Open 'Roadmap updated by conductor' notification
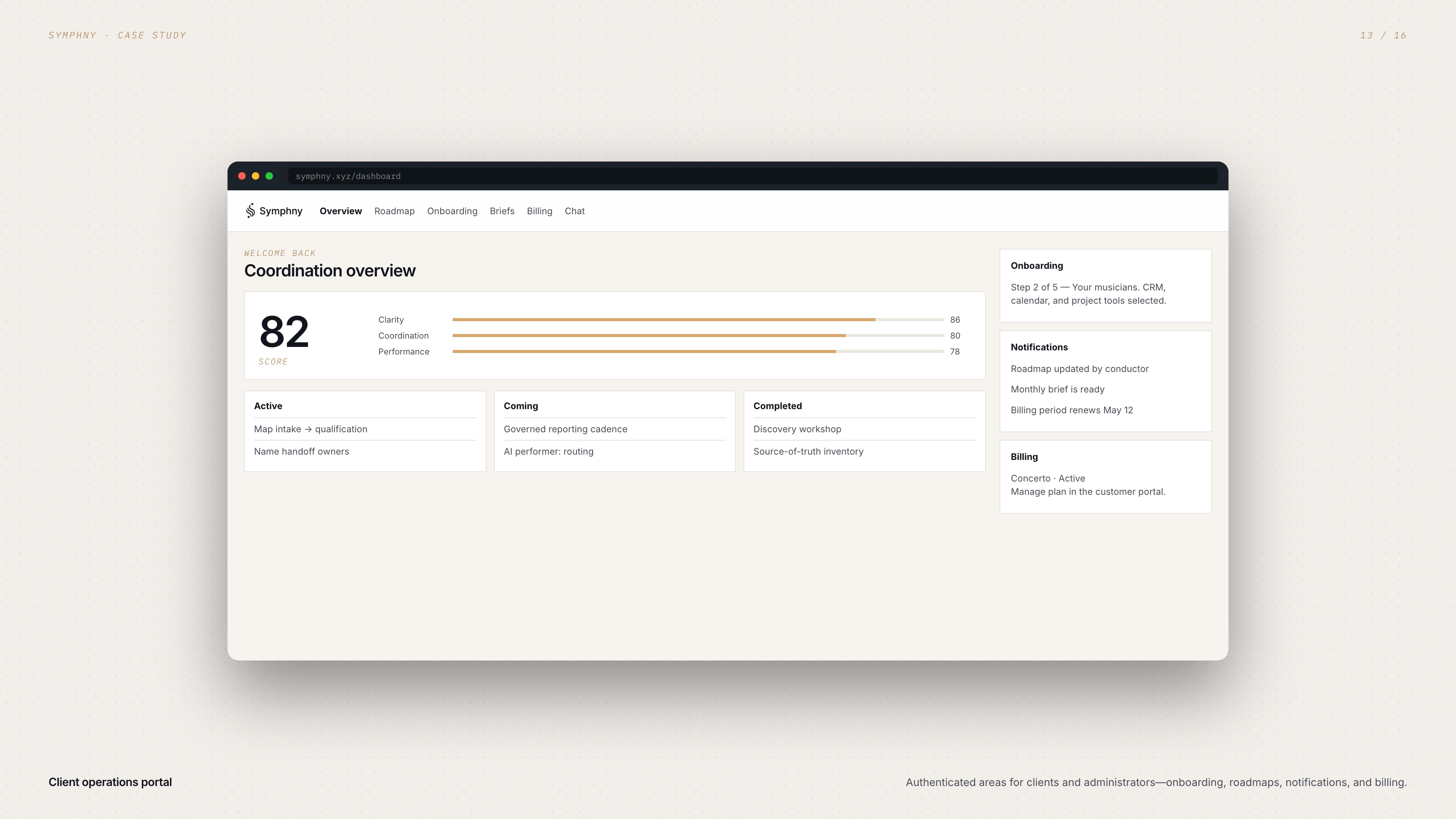The image size is (1456, 819). pyautogui.click(x=1079, y=369)
